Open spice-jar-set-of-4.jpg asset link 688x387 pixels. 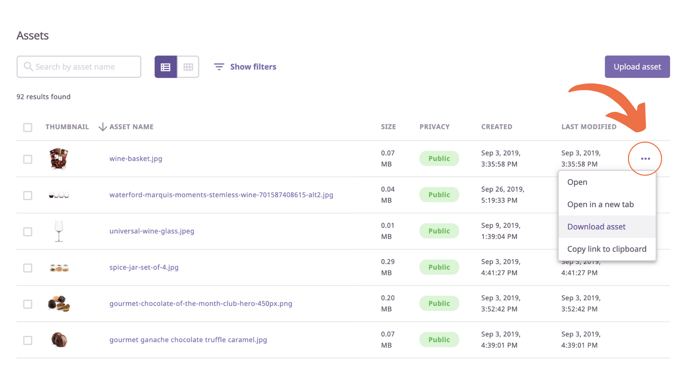click(x=144, y=267)
